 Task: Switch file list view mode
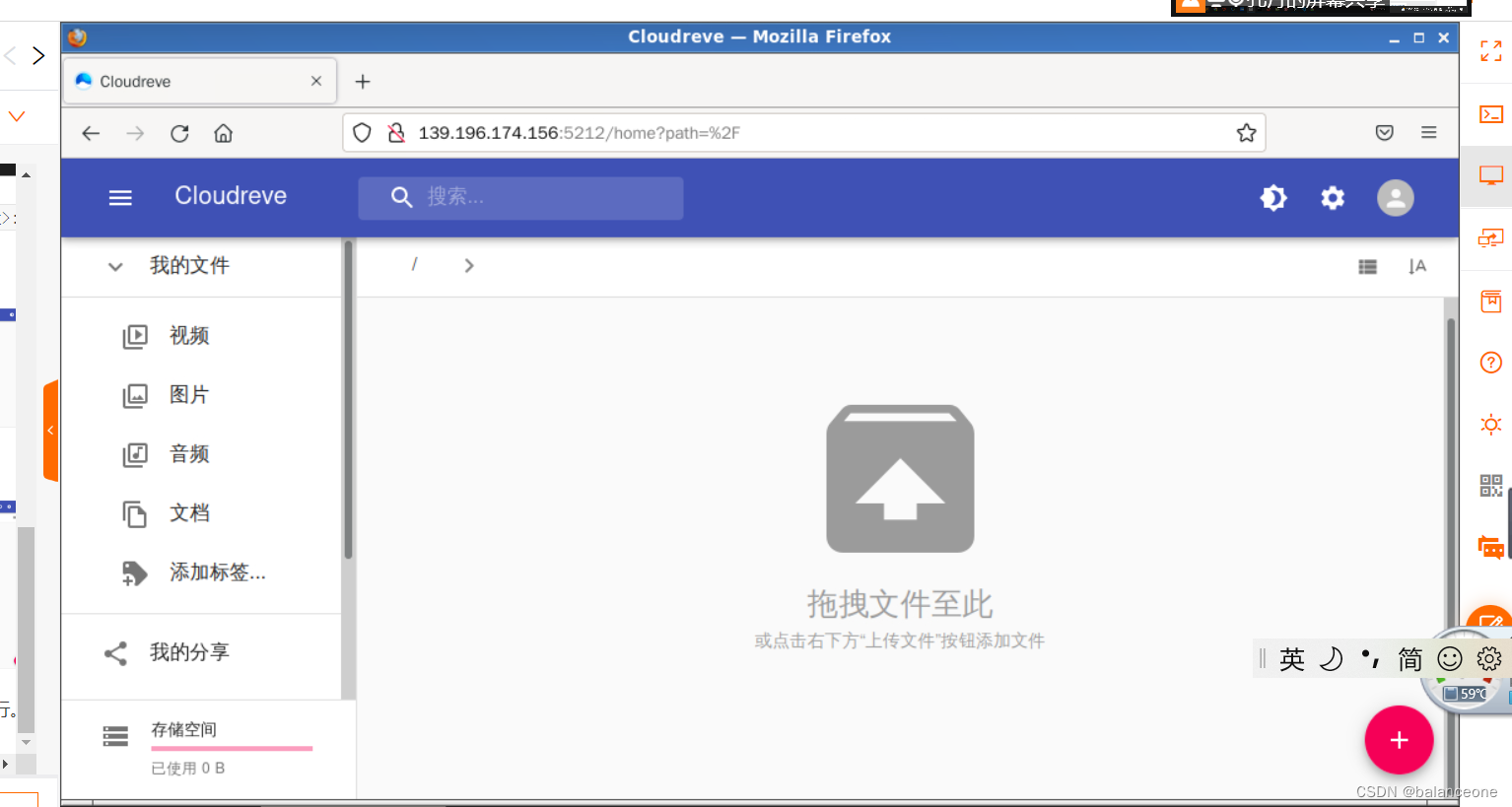click(1367, 266)
